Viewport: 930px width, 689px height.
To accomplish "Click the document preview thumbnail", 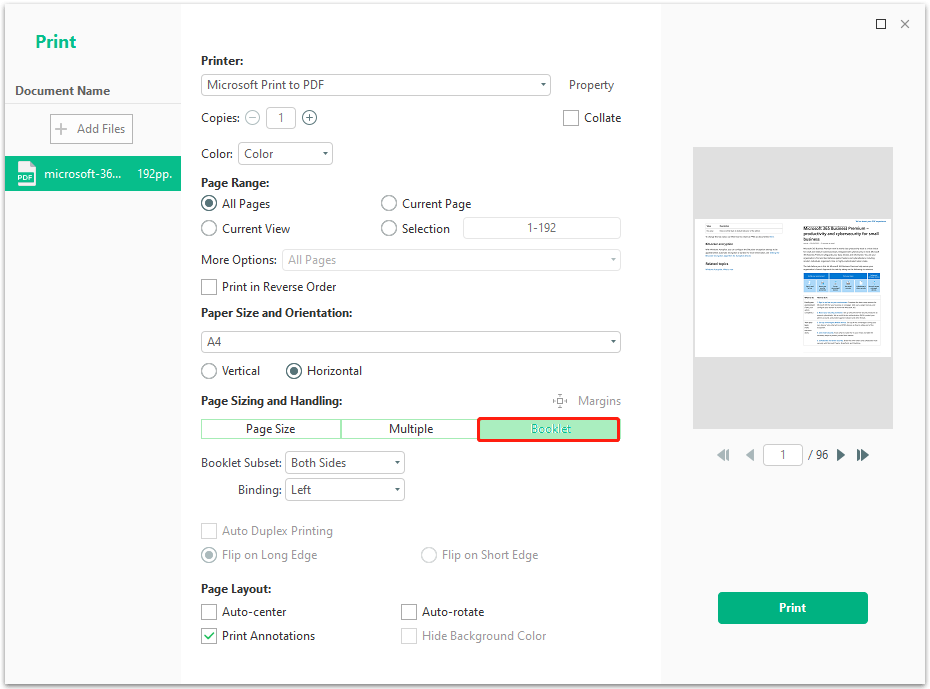I will 792,287.
